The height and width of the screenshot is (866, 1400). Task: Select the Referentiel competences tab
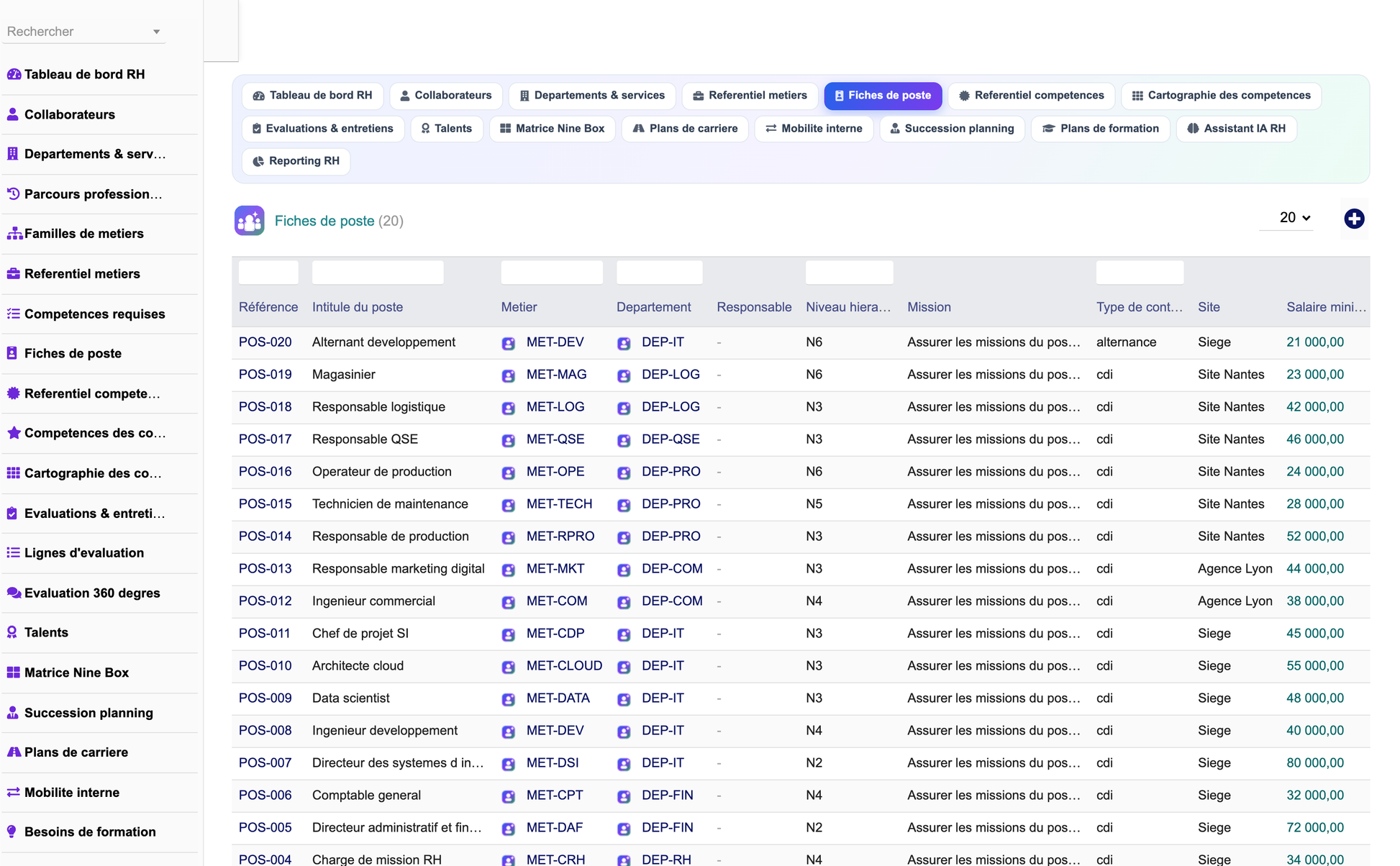1032,96
